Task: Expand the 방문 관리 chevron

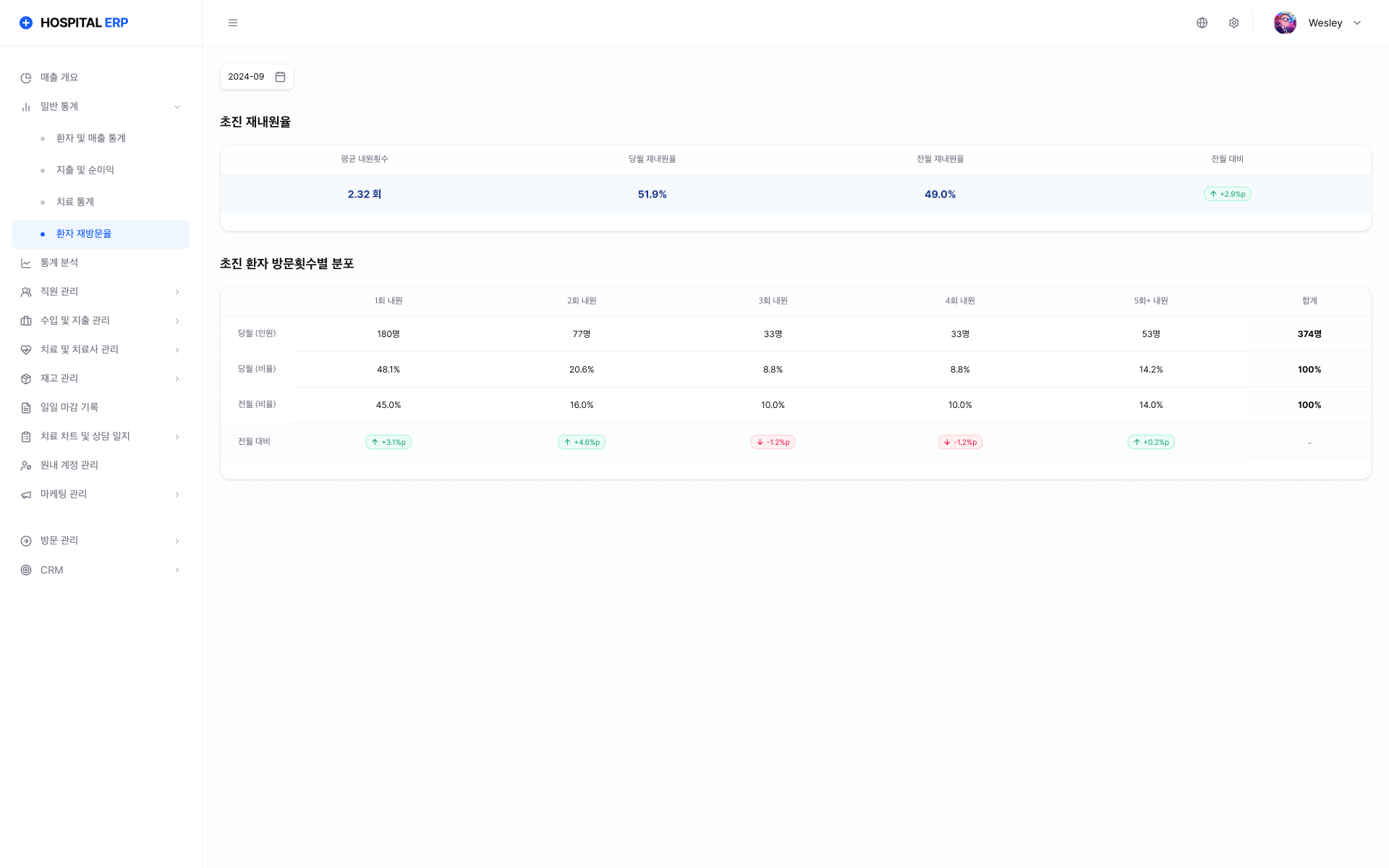Action: coord(177,541)
